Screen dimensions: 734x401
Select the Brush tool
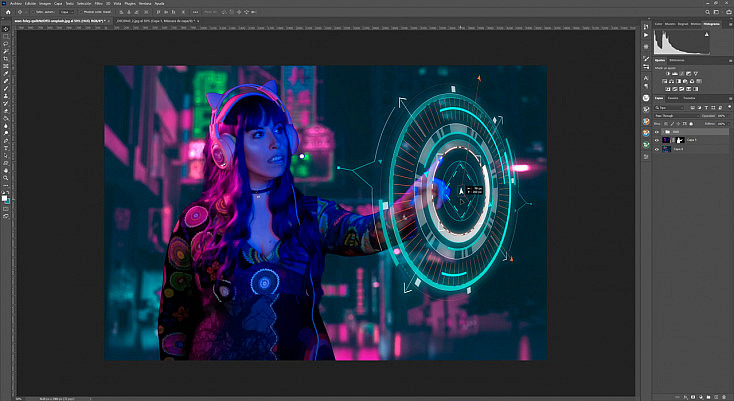pyautogui.click(x=6, y=89)
